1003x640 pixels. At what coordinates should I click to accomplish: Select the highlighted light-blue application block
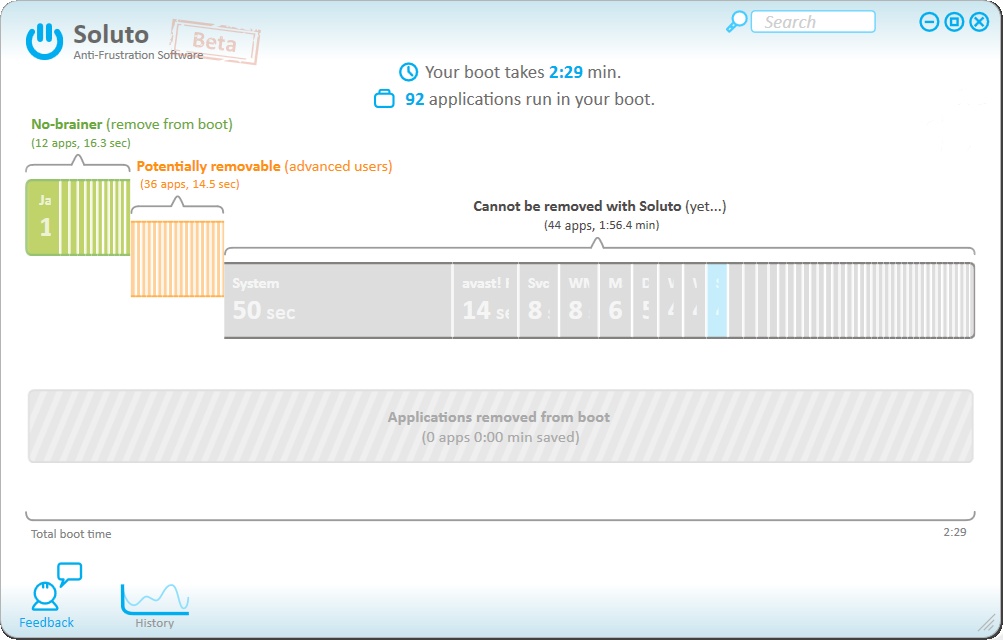click(x=716, y=300)
